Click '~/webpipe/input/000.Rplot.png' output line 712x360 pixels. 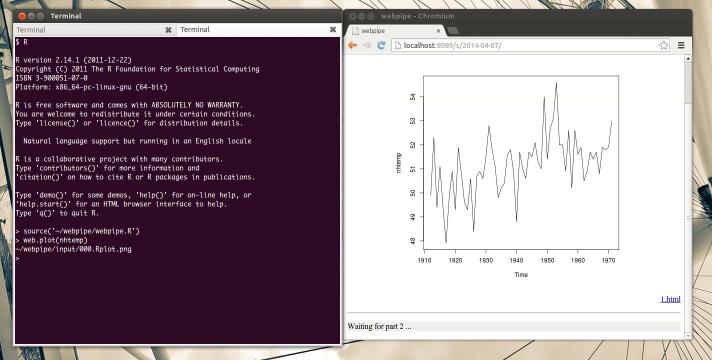74,249
